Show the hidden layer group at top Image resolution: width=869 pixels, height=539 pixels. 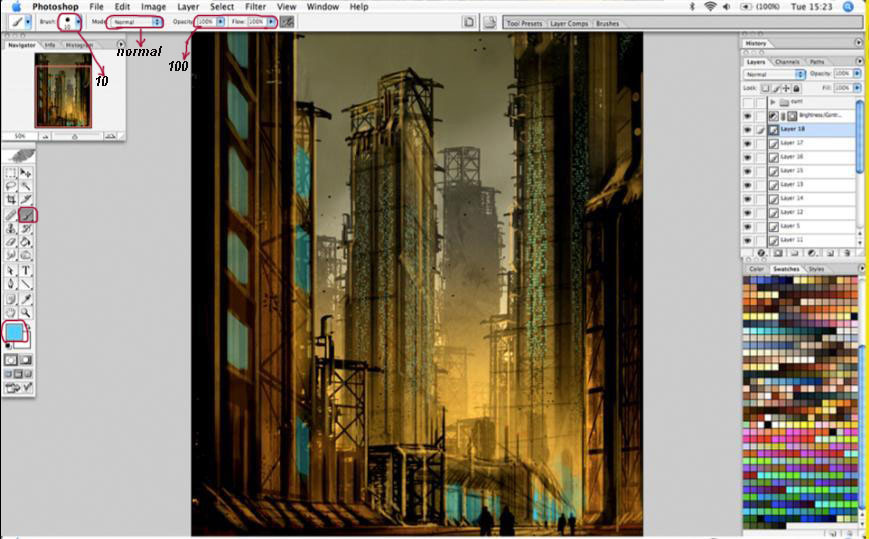(x=748, y=102)
